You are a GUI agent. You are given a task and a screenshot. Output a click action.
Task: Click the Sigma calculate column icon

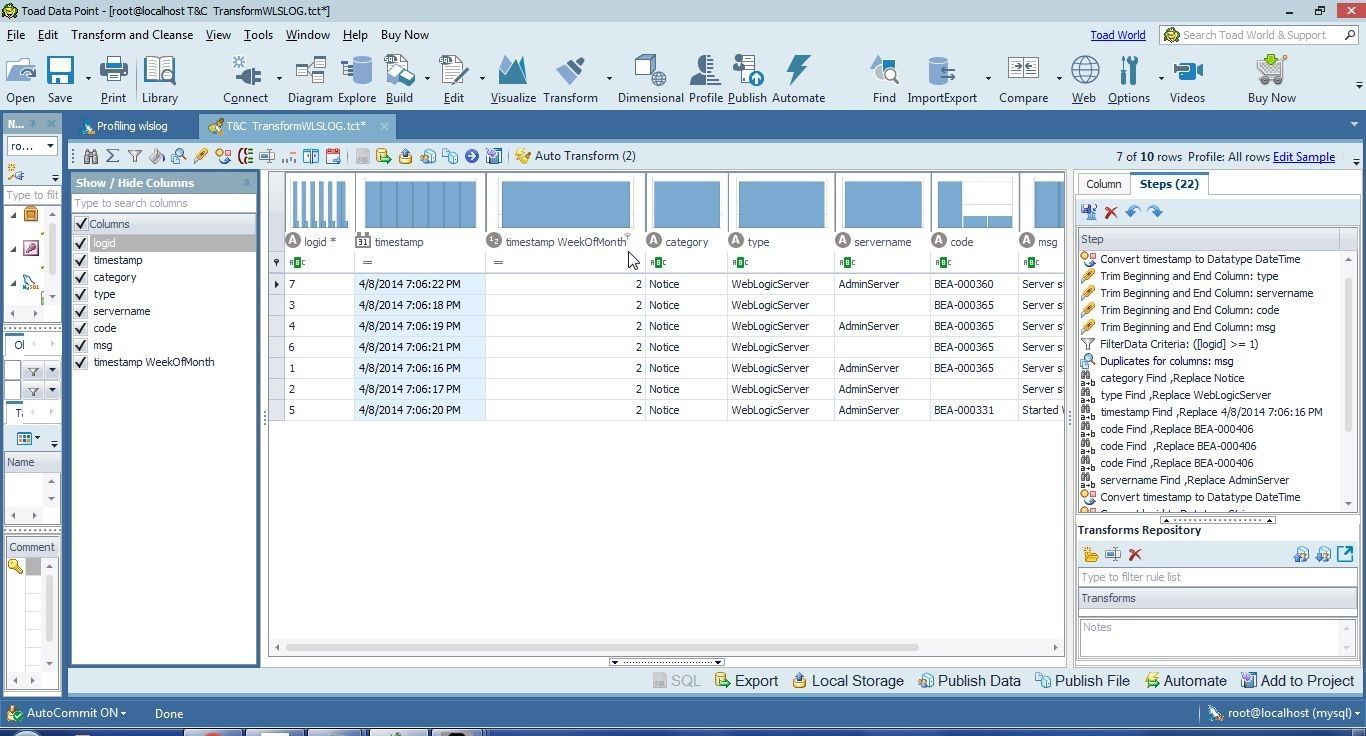(113, 156)
